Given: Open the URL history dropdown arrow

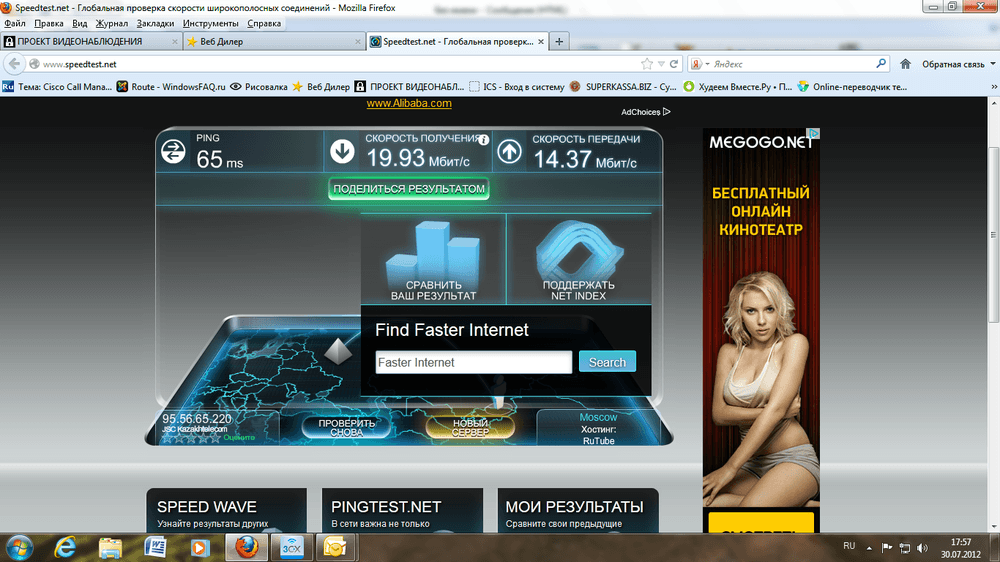Looking at the screenshot, I should [x=661, y=64].
